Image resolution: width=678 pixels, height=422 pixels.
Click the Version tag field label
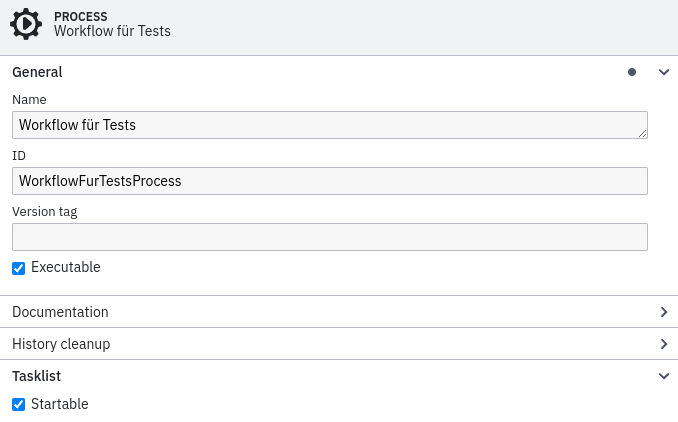click(x=44, y=212)
